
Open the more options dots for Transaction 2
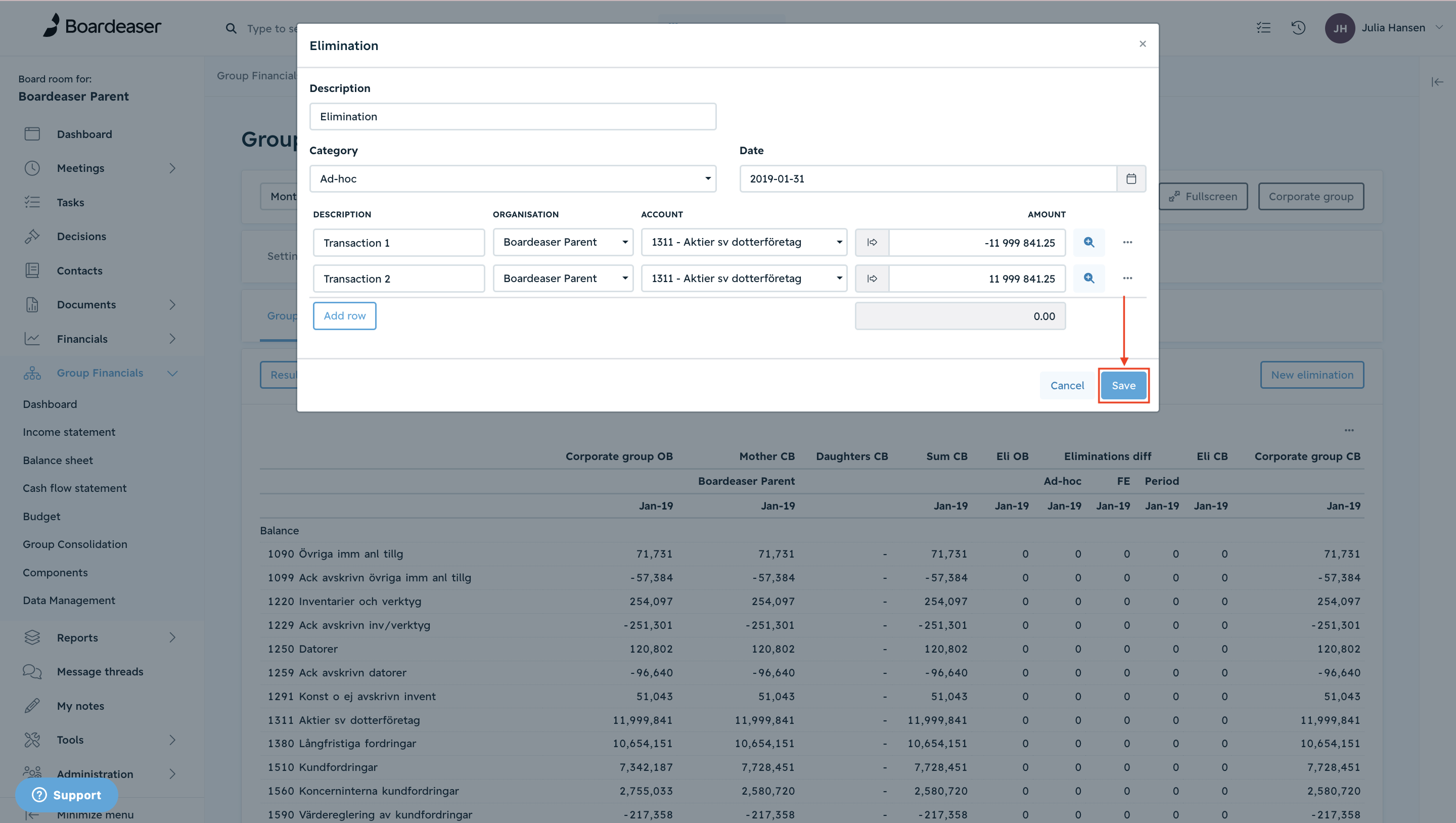pyautogui.click(x=1127, y=278)
